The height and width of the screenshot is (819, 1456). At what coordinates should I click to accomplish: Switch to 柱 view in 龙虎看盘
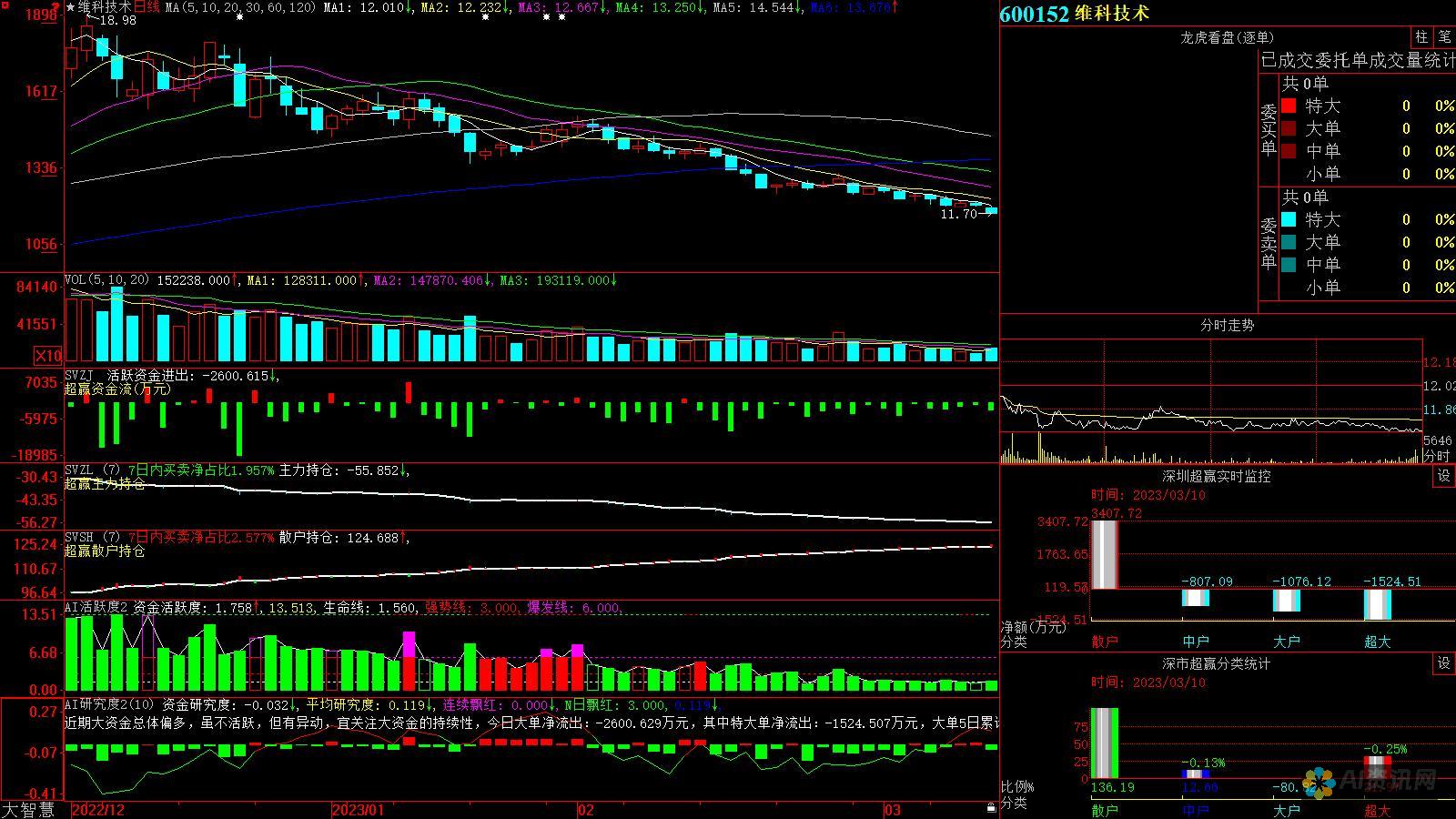(1421, 37)
